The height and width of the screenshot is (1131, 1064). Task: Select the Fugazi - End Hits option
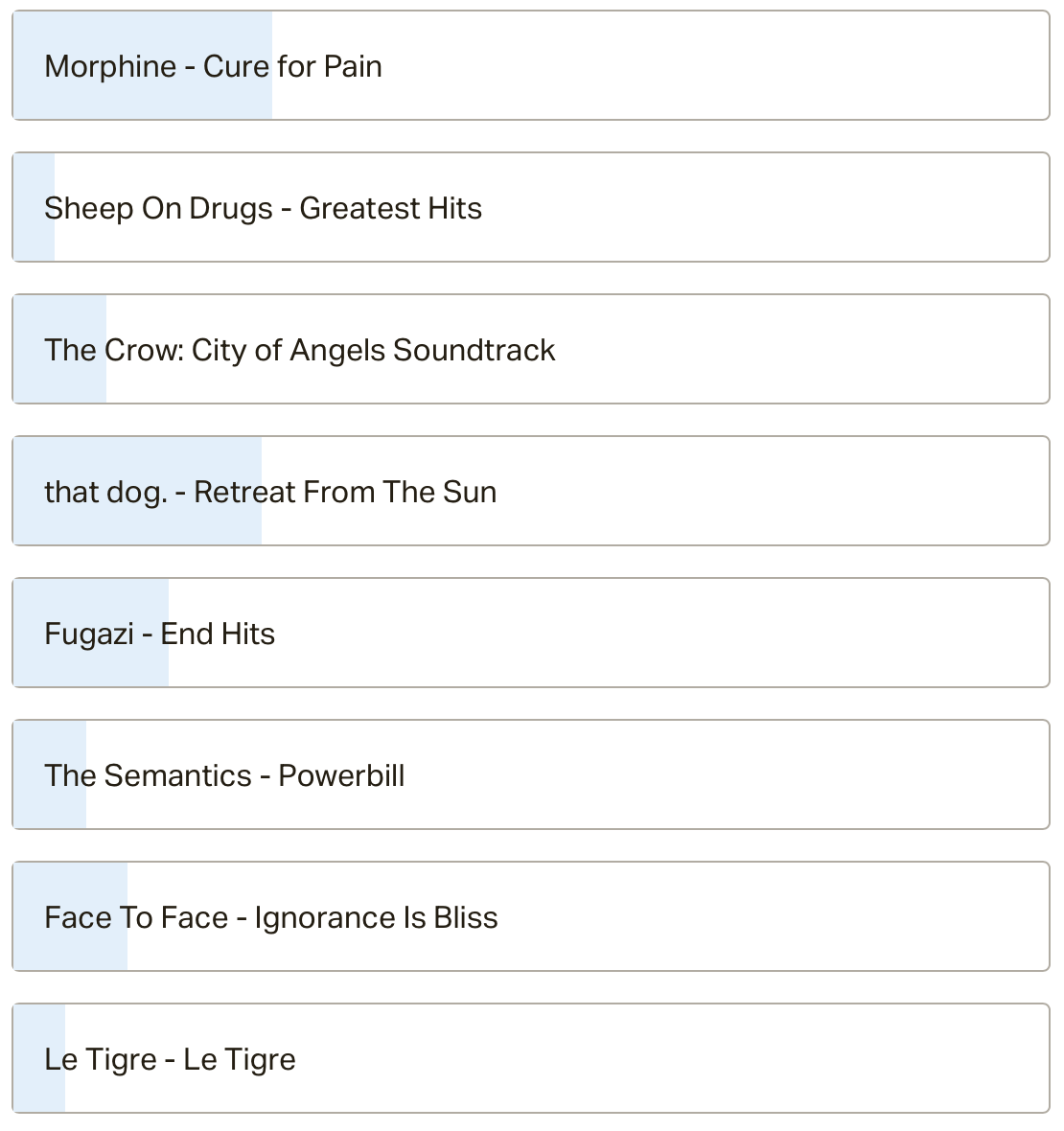531,633
